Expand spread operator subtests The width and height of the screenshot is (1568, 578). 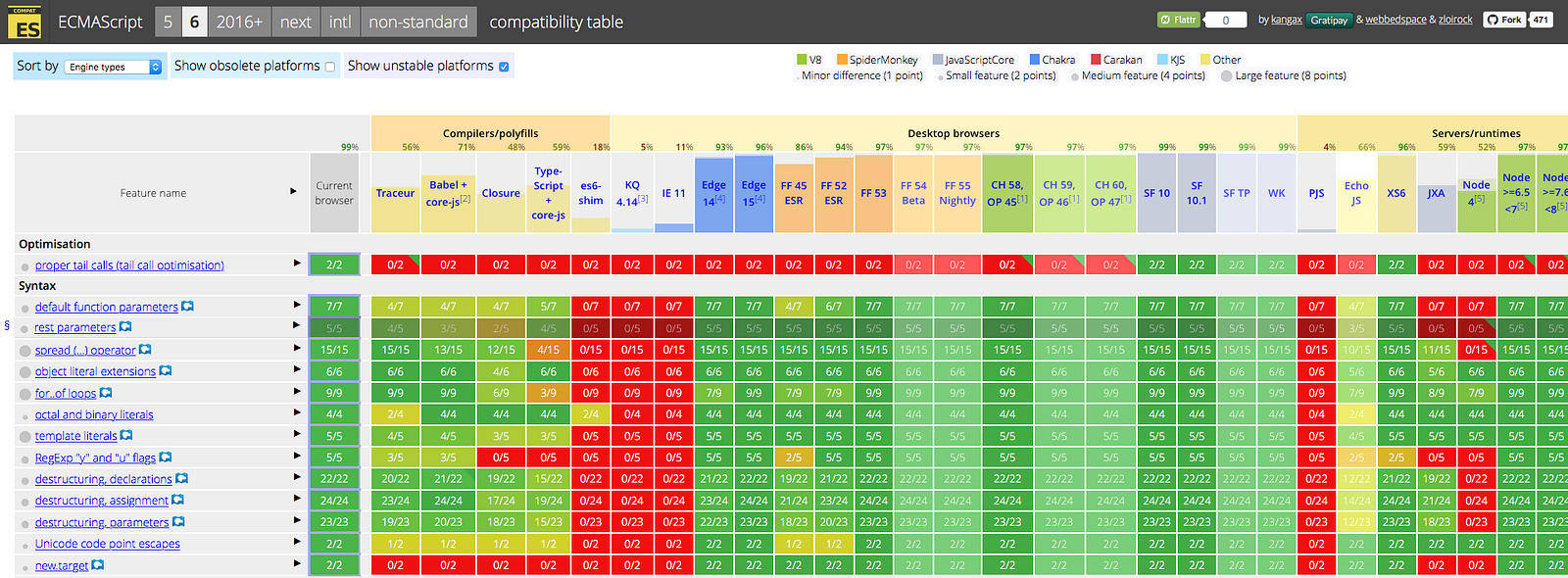point(296,348)
